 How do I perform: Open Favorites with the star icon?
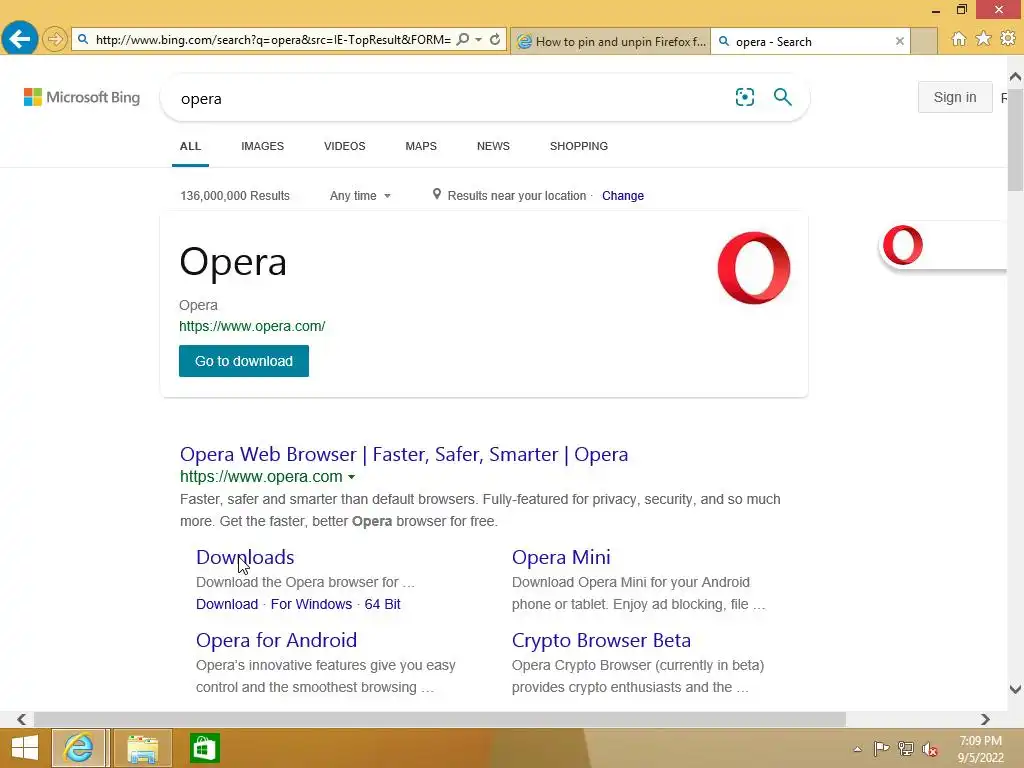983,39
